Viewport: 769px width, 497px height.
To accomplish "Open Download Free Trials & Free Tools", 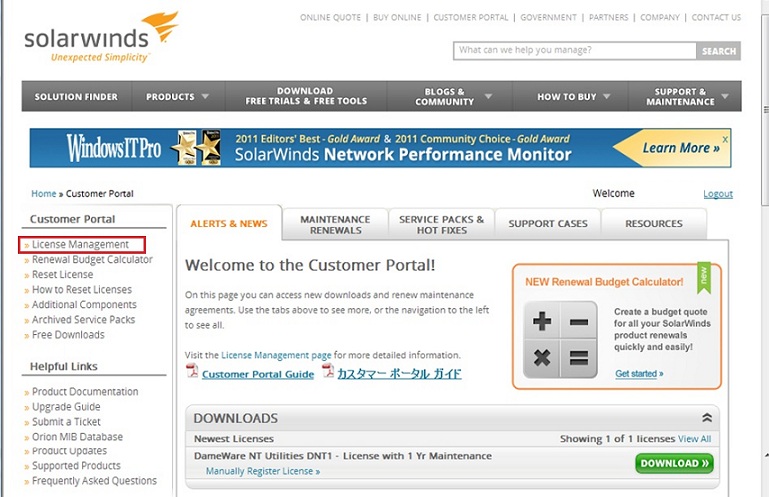I will [x=306, y=96].
